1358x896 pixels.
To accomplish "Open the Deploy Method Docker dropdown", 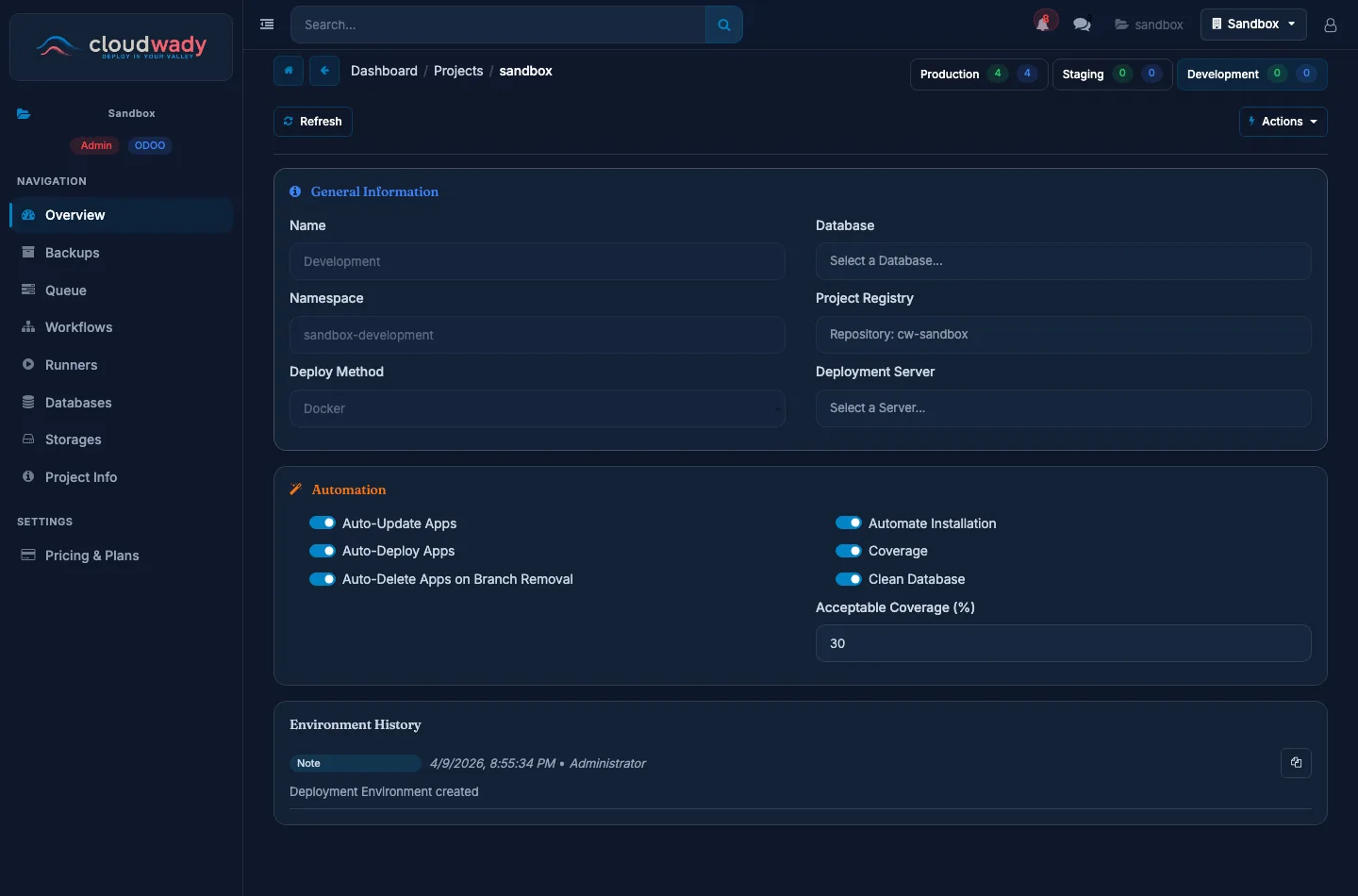I will (537, 408).
